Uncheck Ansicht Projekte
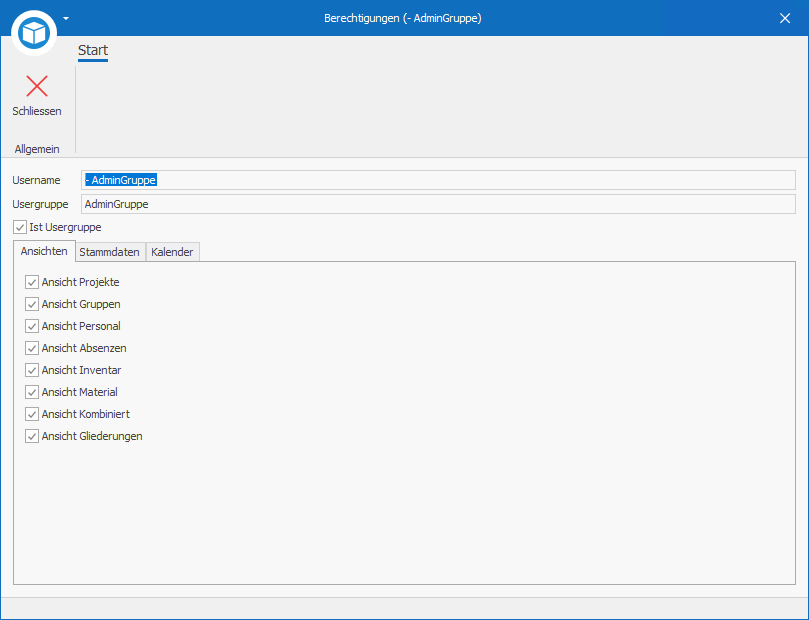Viewport: 809px width, 620px height. coord(32,282)
